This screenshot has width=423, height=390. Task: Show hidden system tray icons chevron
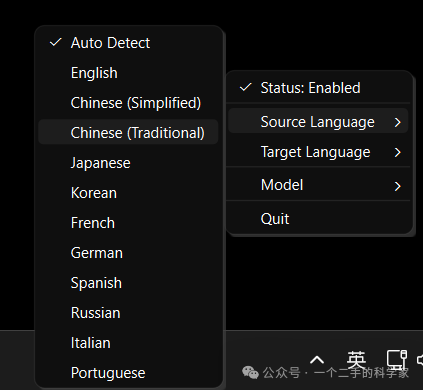(x=317, y=360)
